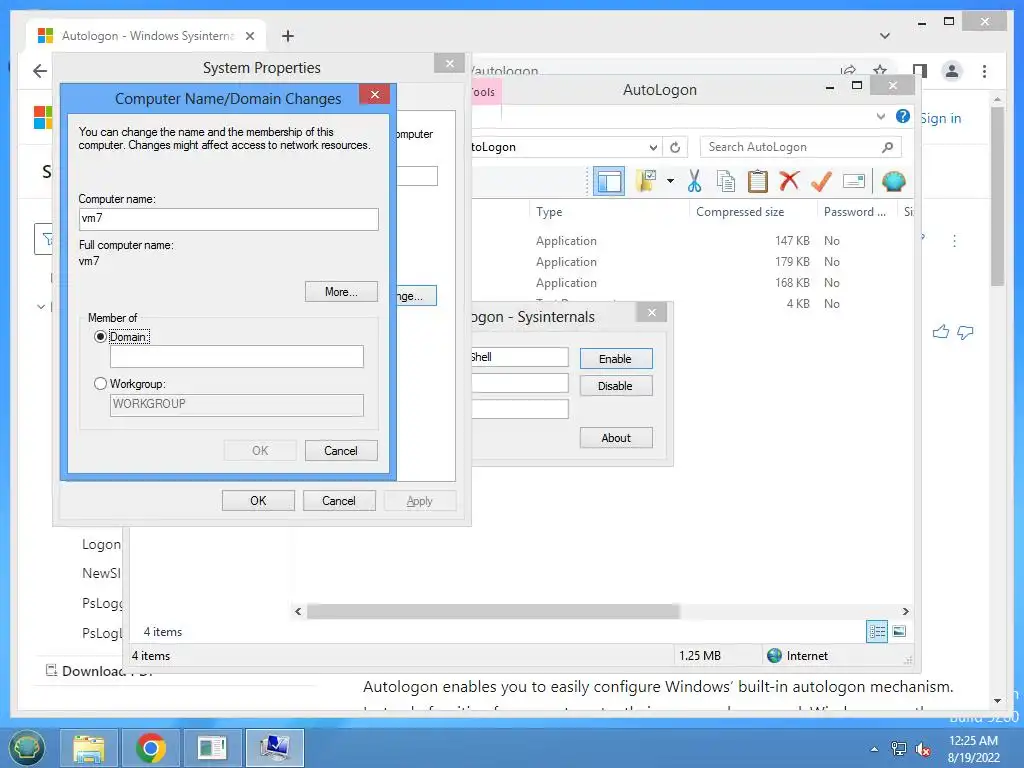Click the Copy icon in explorer toolbar

point(726,182)
